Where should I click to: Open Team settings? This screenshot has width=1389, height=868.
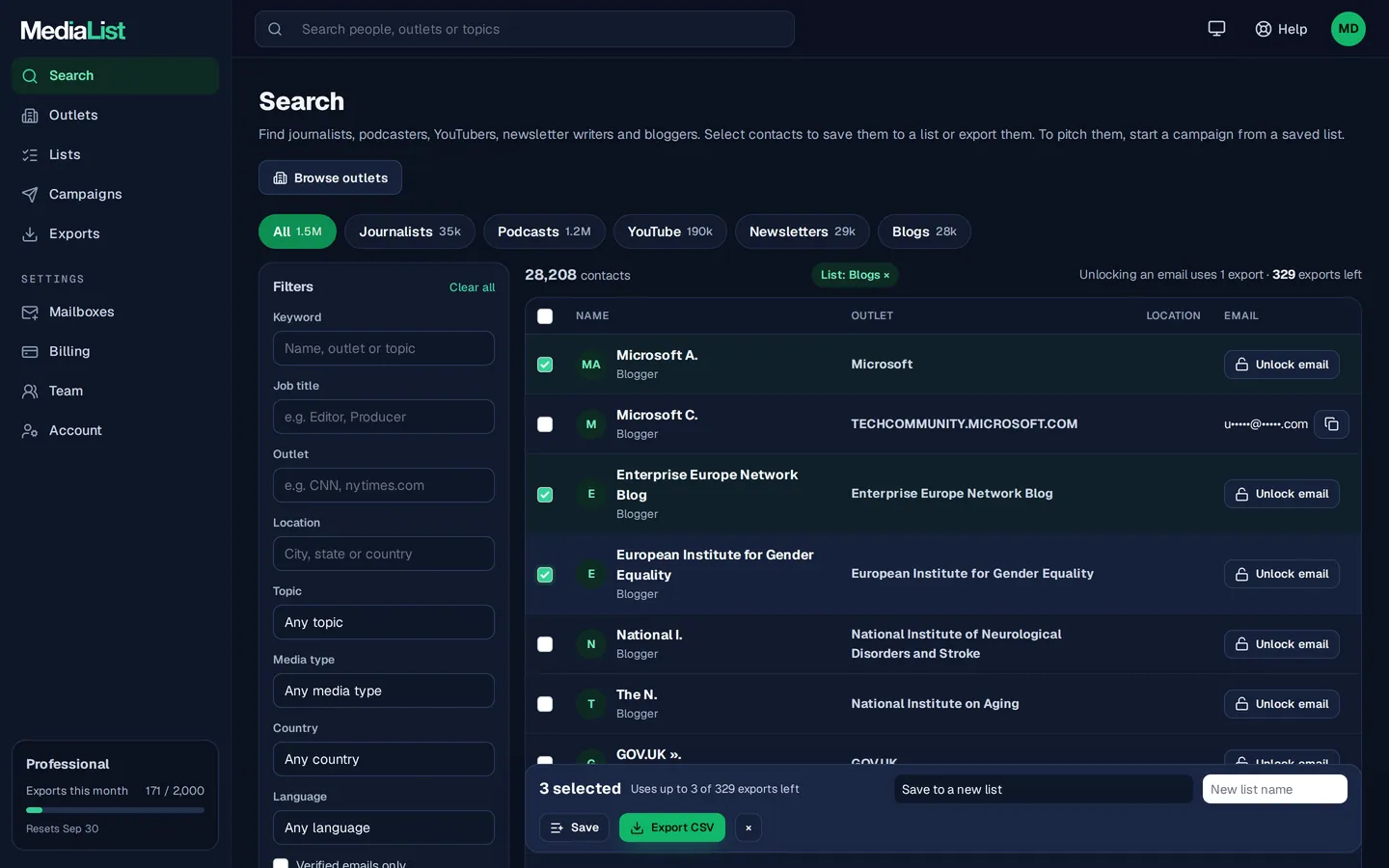[115, 391]
